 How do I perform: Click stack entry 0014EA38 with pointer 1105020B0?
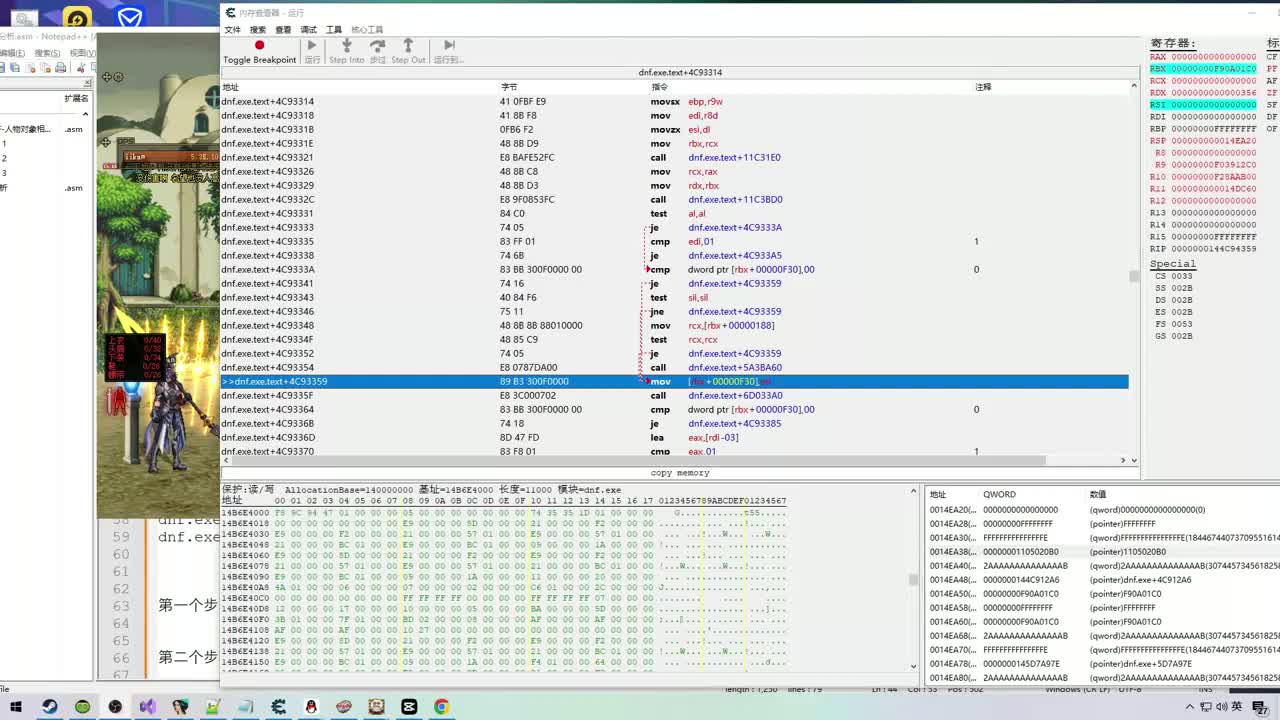click(1100, 552)
